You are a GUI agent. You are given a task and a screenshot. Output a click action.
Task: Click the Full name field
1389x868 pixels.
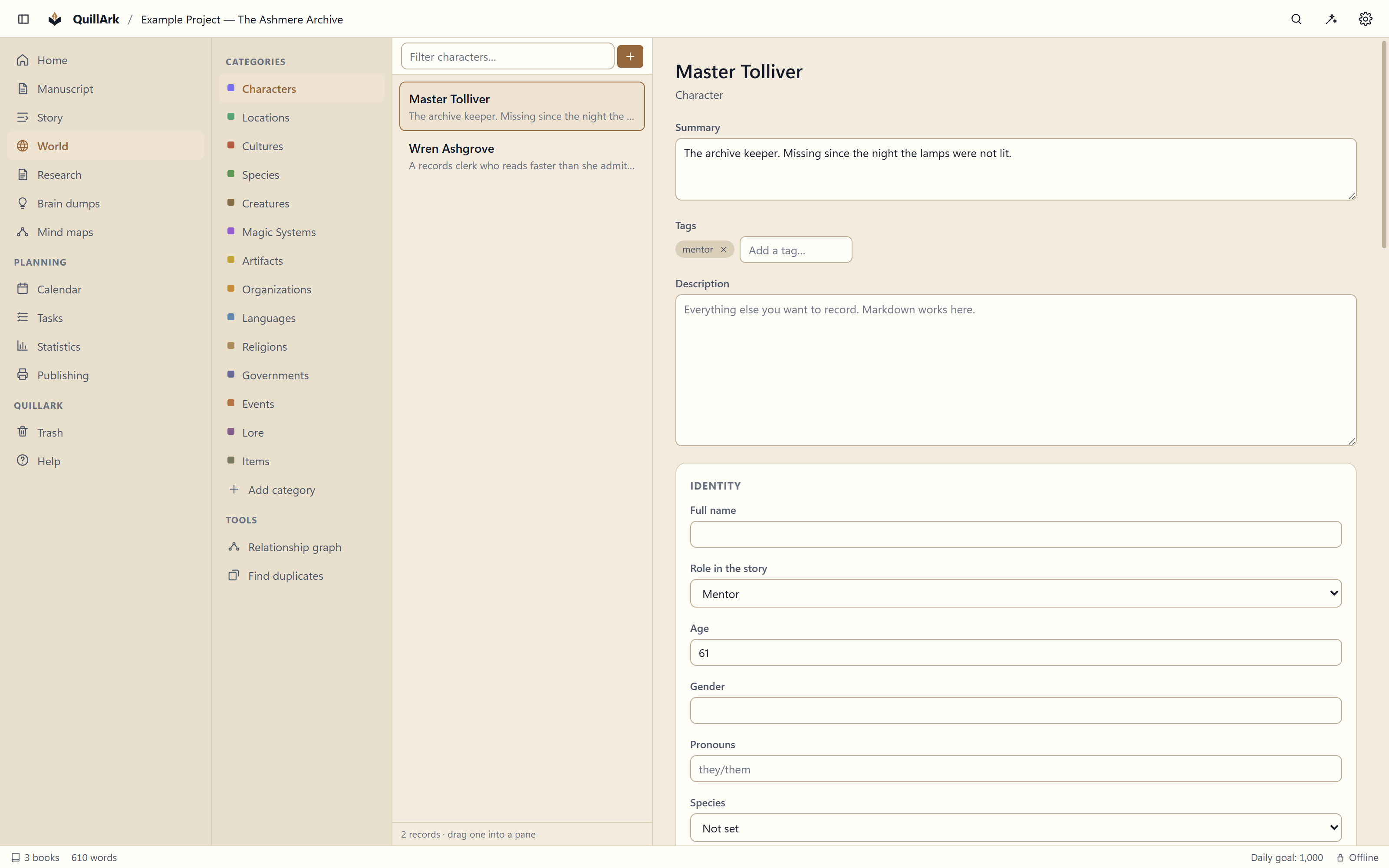pos(1015,534)
